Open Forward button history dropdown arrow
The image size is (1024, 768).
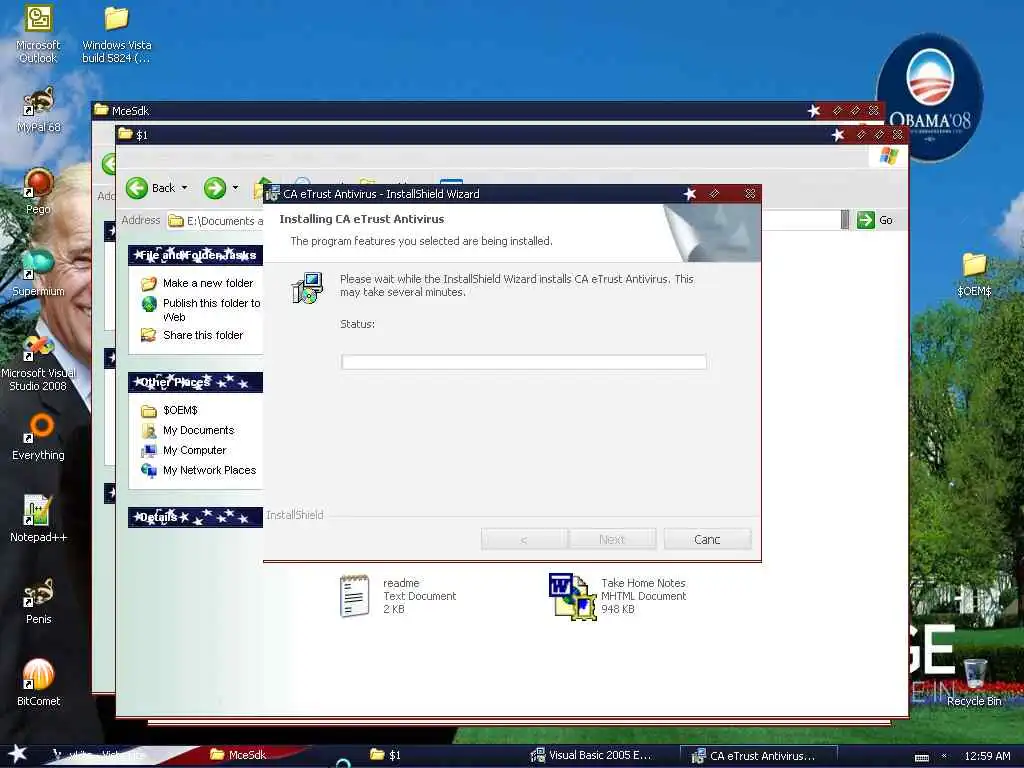click(x=235, y=188)
